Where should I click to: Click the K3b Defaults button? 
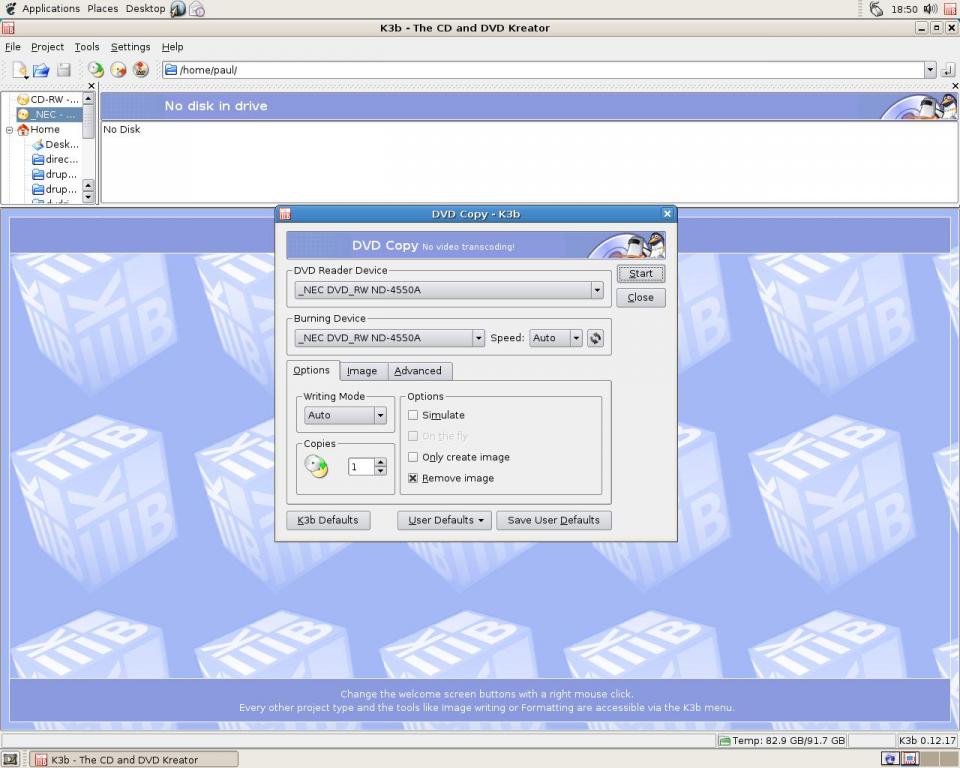point(328,521)
